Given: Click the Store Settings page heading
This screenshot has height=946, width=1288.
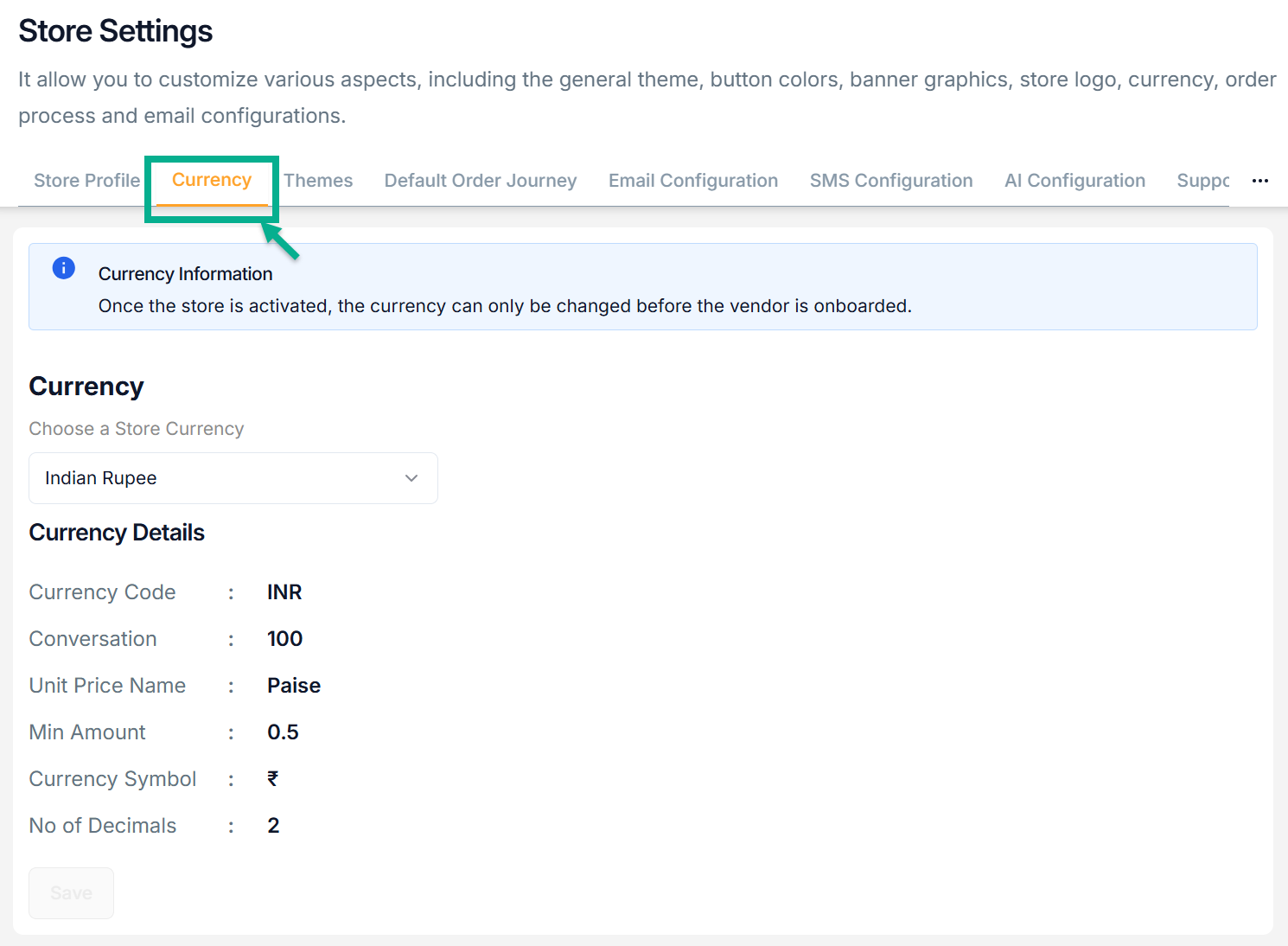Looking at the screenshot, I should click(116, 31).
